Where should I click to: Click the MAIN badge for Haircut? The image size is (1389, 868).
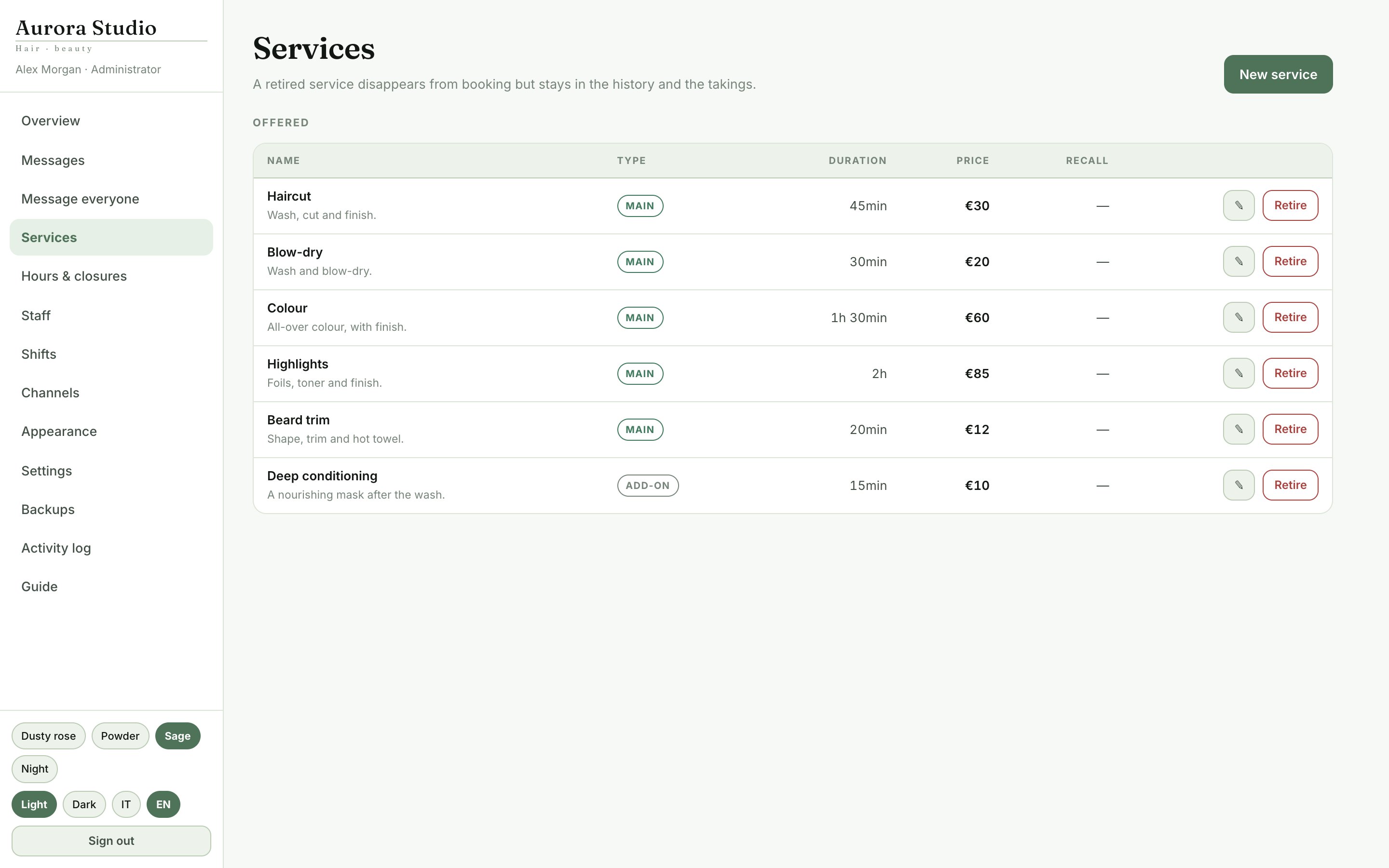coord(640,206)
